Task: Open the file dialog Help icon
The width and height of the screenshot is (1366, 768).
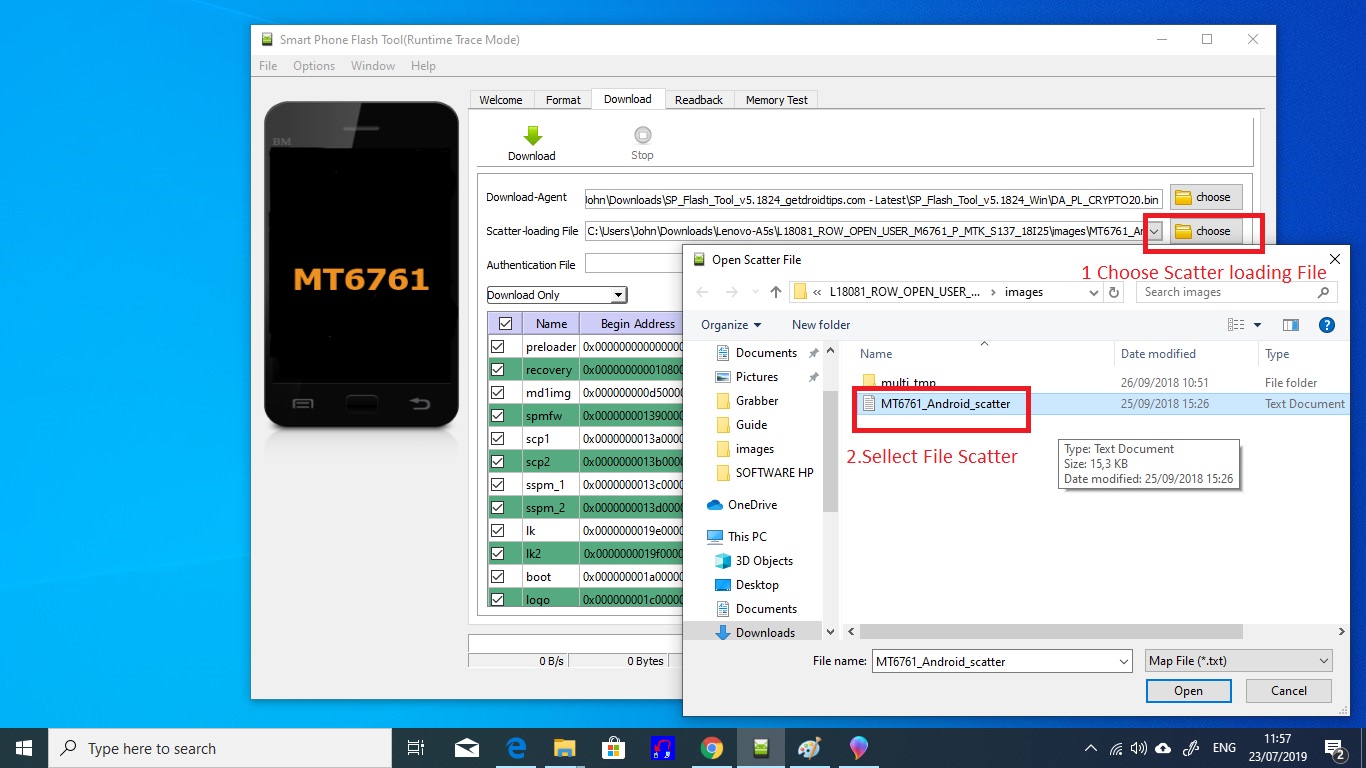Action: [1327, 325]
